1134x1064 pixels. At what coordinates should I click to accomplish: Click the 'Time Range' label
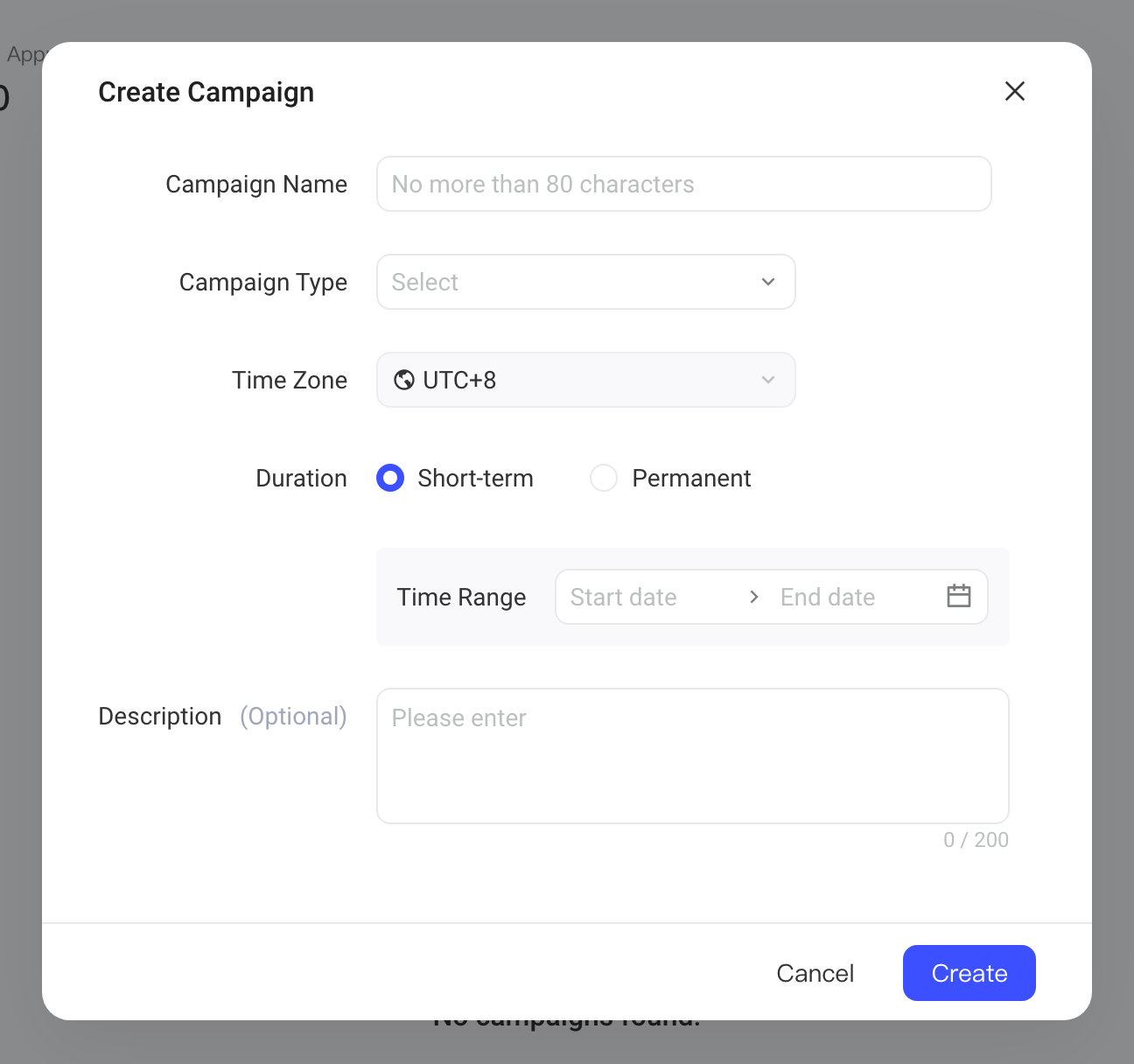pos(461,597)
